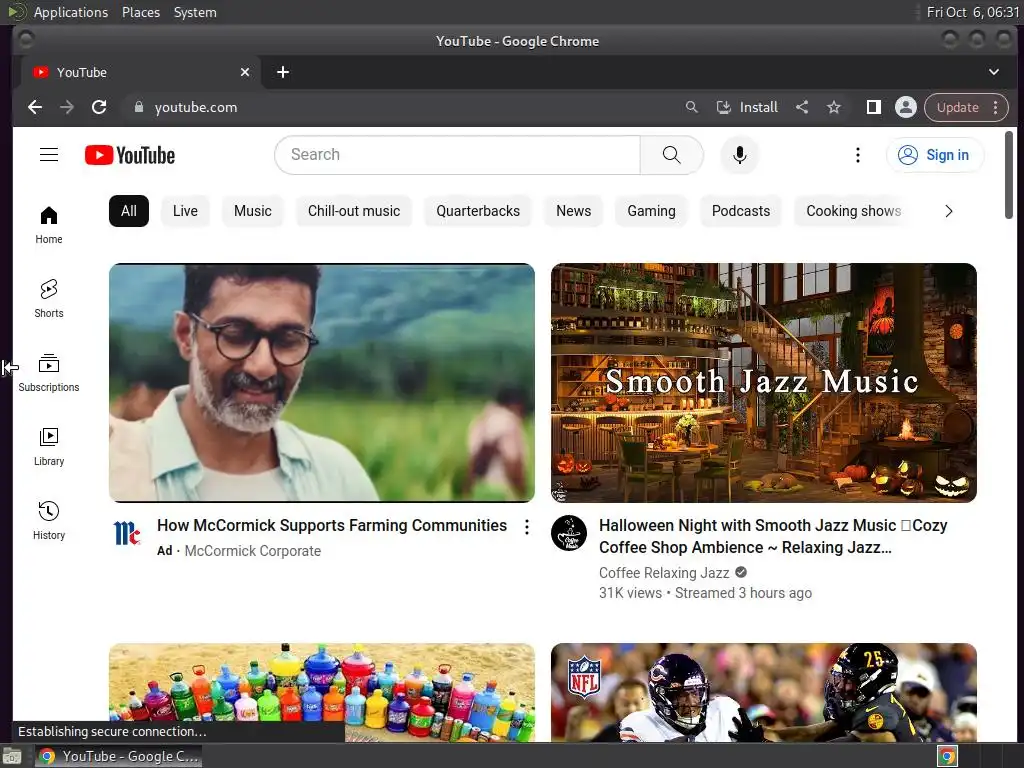Select the Gaming chip
Image resolution: width=1024 pixels, height=768 pixels.
pos(651,211)
